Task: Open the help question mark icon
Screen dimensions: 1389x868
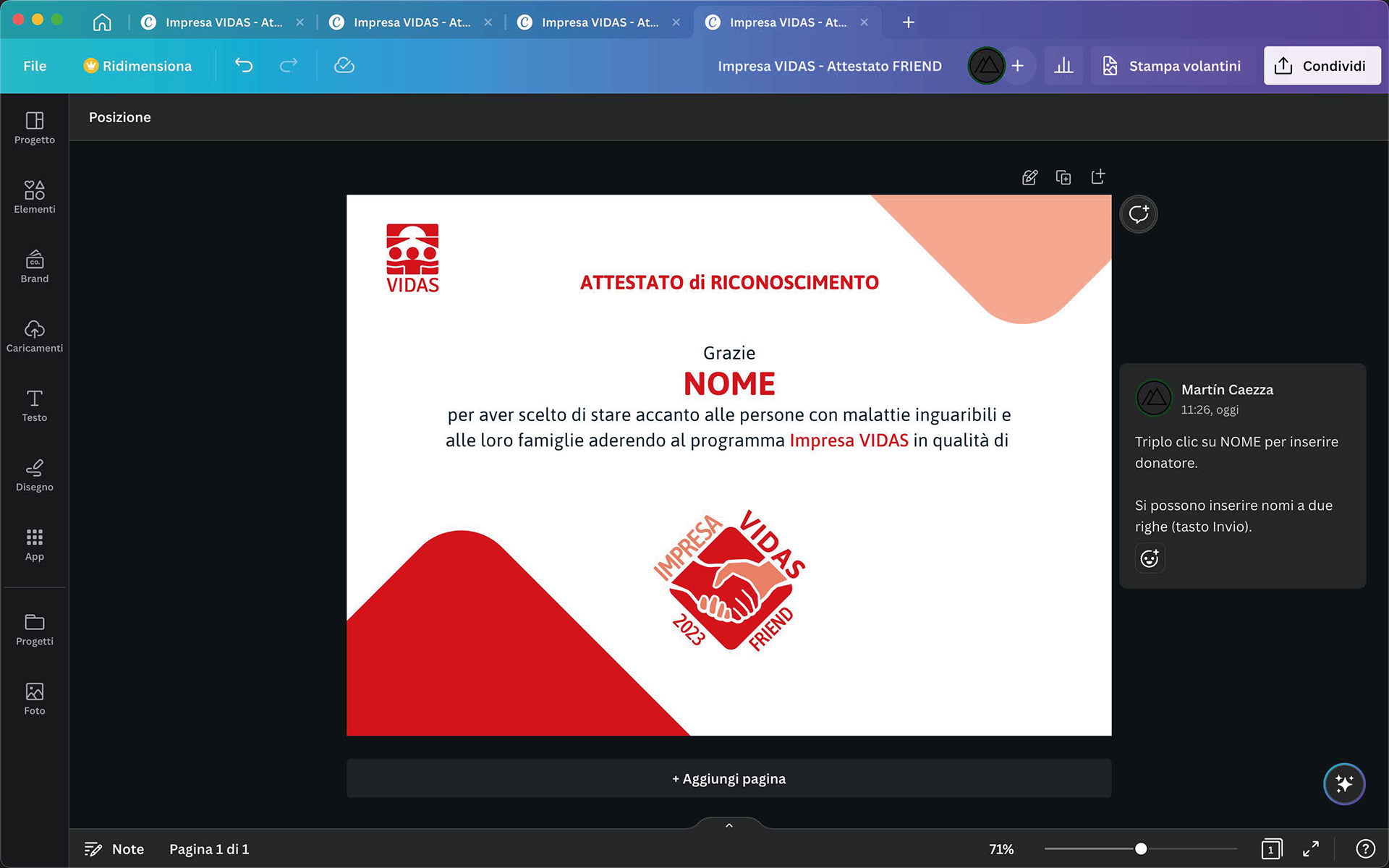Action: 1365,848
